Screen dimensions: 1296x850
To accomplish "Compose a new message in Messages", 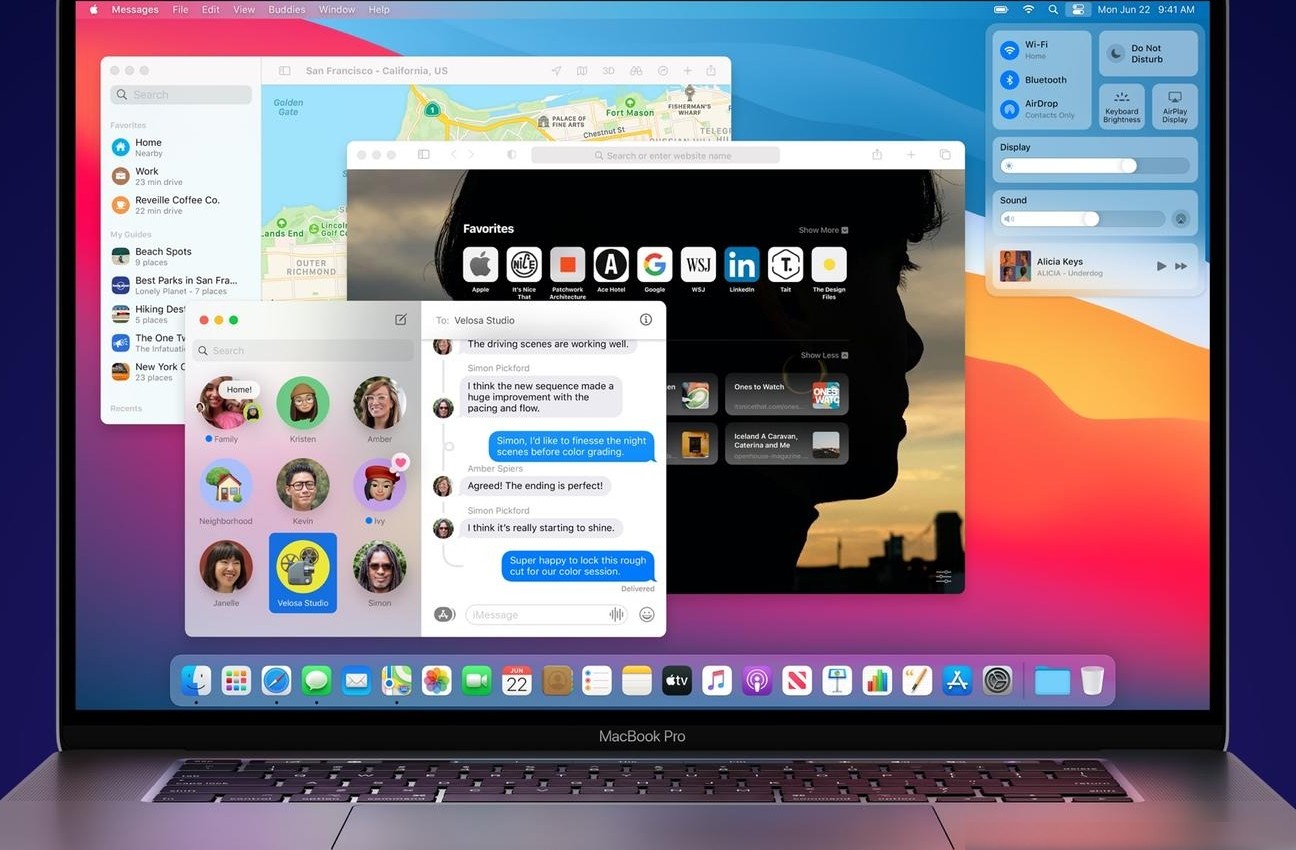I will pos(401,320).
